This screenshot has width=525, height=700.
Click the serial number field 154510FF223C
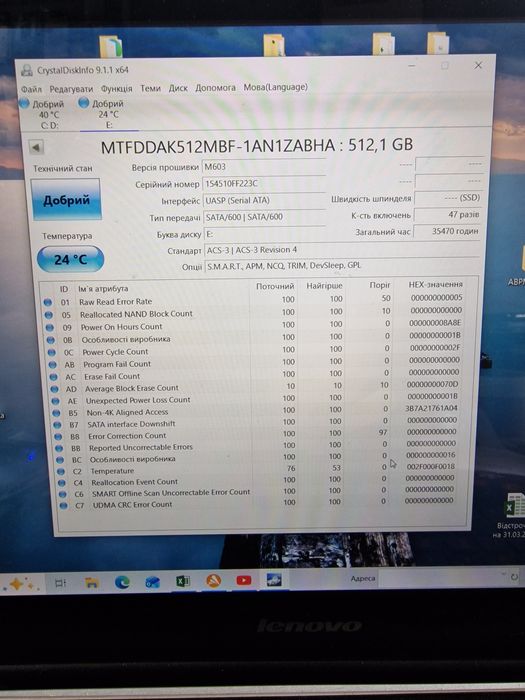(263, 183)
